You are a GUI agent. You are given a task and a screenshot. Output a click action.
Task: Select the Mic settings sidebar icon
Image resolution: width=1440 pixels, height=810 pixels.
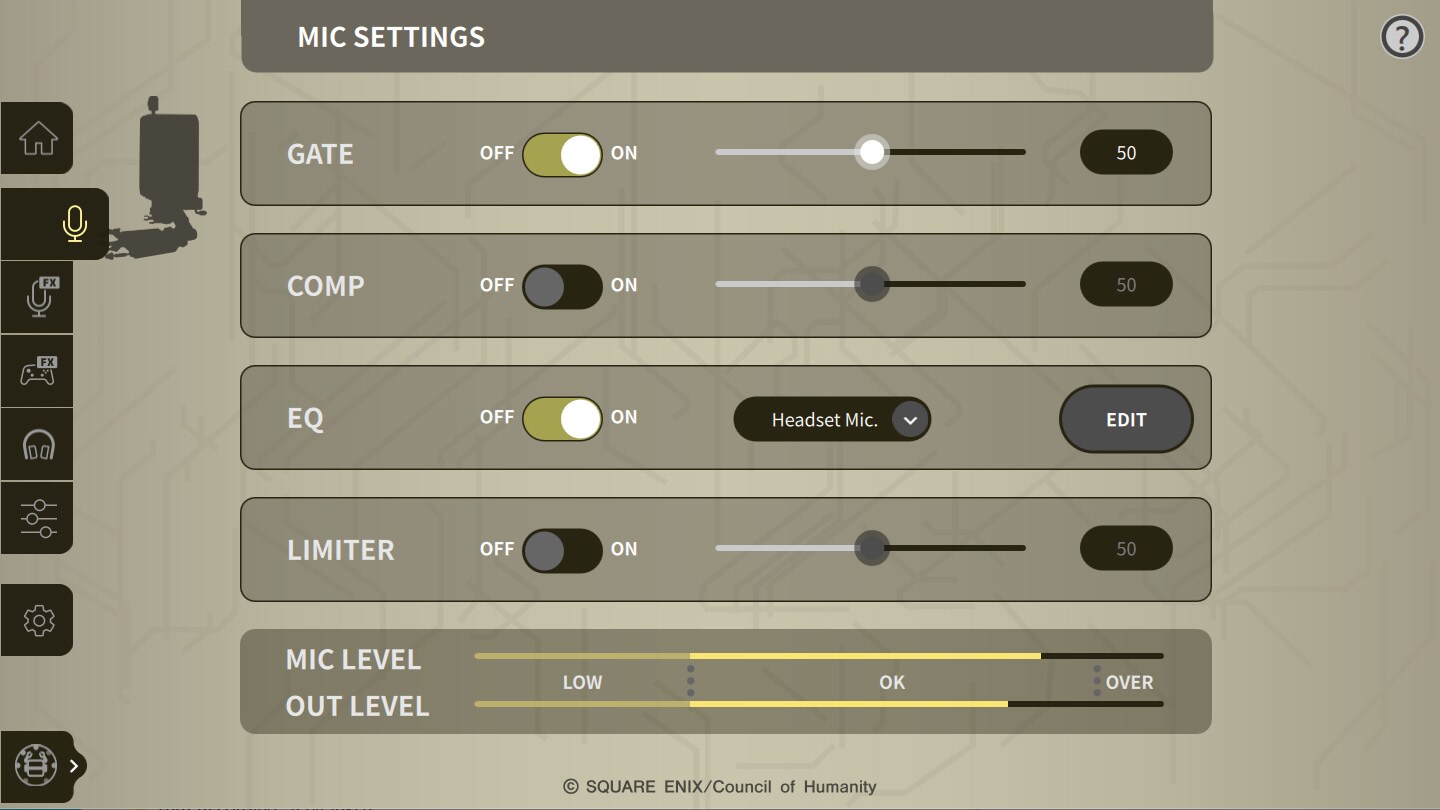[75, 224]
